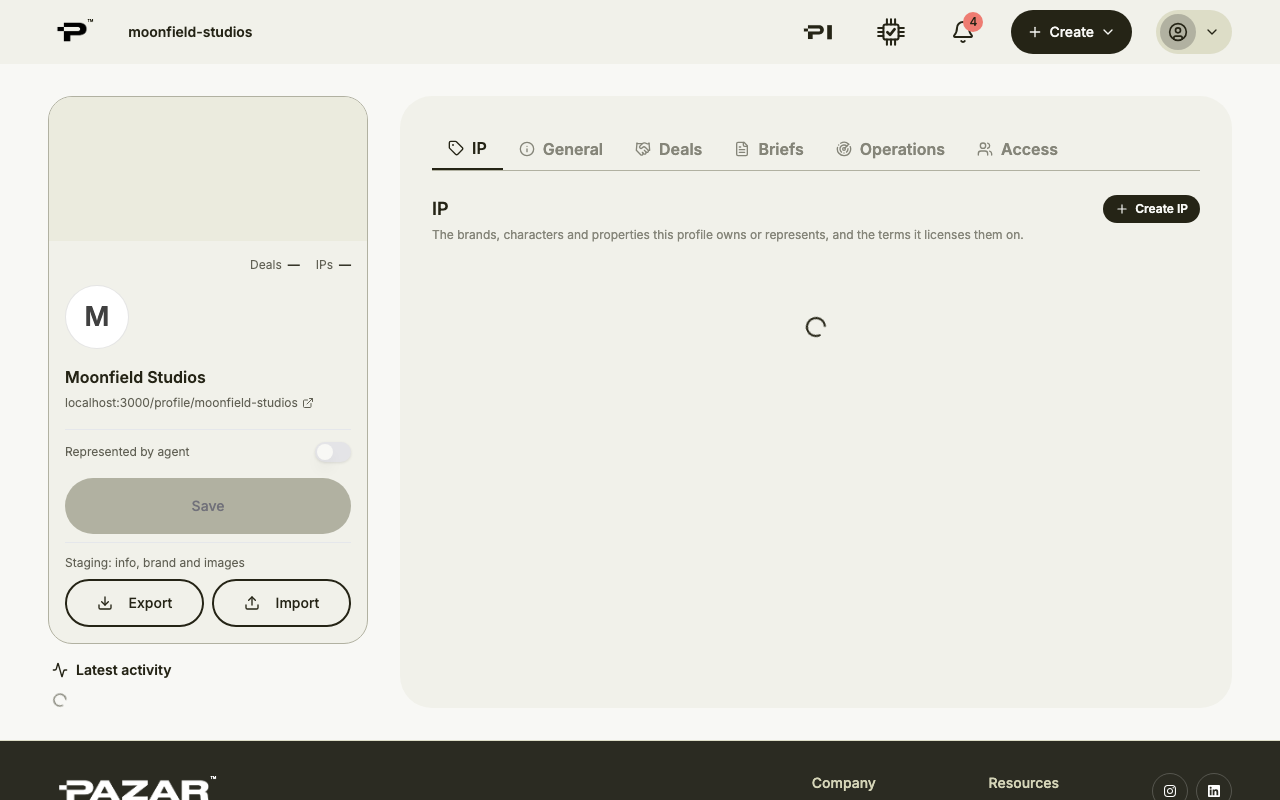Click the external link icon beside profile URL

tap(308, 403)
